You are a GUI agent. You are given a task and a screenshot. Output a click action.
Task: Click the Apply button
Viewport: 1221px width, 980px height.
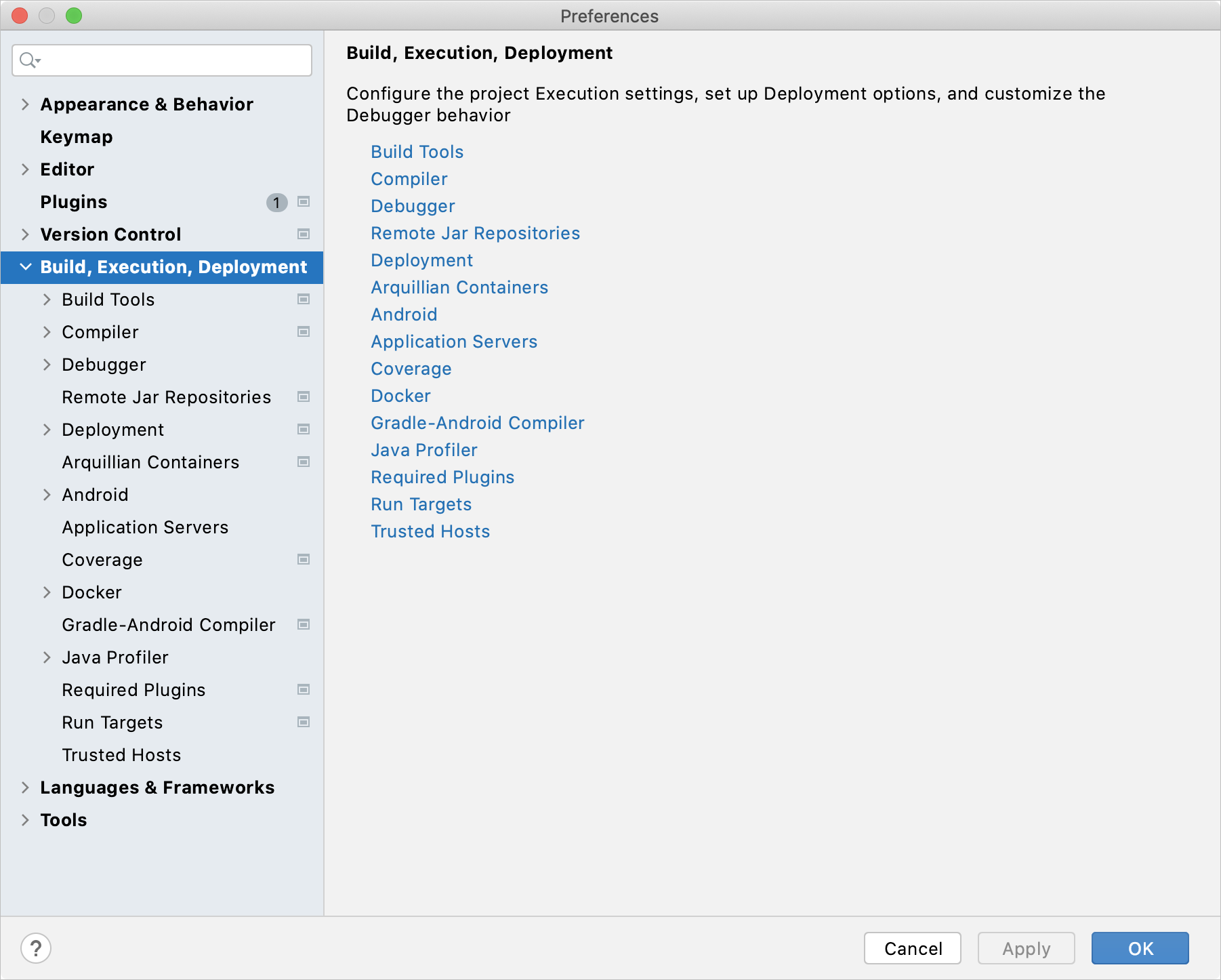(x=1027, y=948)
